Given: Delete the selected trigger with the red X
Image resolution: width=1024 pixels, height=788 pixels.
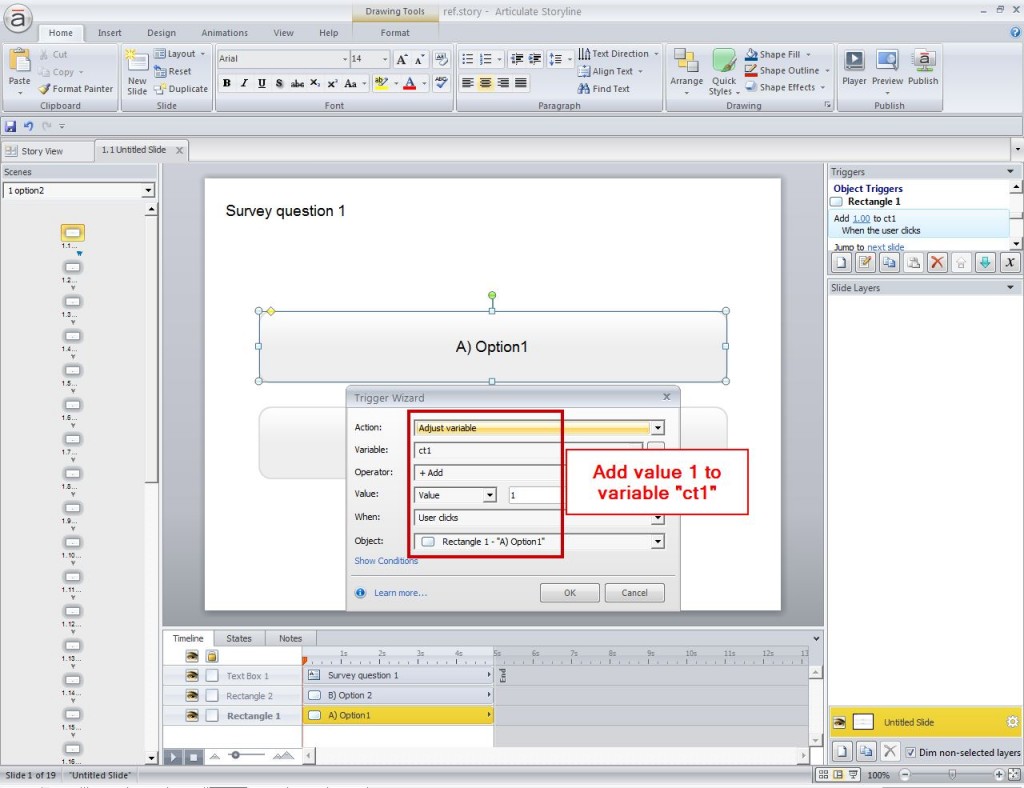Looking at the screenshot, I should [937, 262].
